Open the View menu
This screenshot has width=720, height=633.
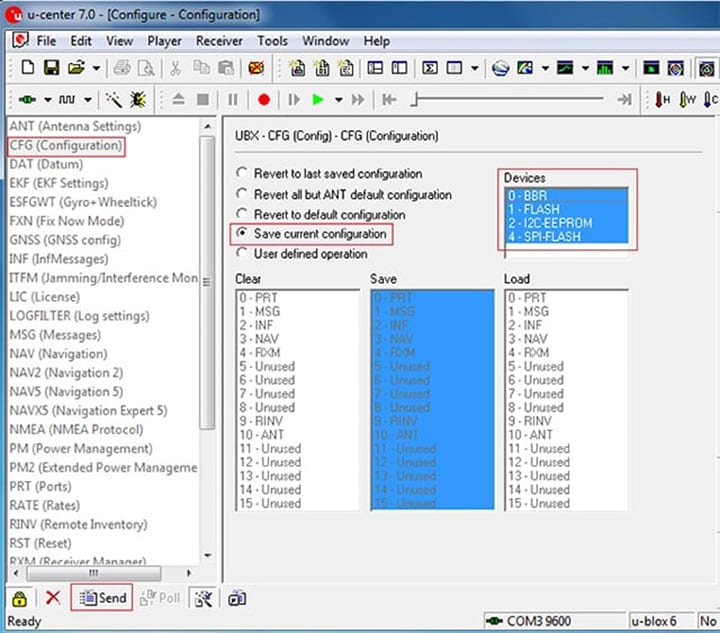click(x=119, y=41)
